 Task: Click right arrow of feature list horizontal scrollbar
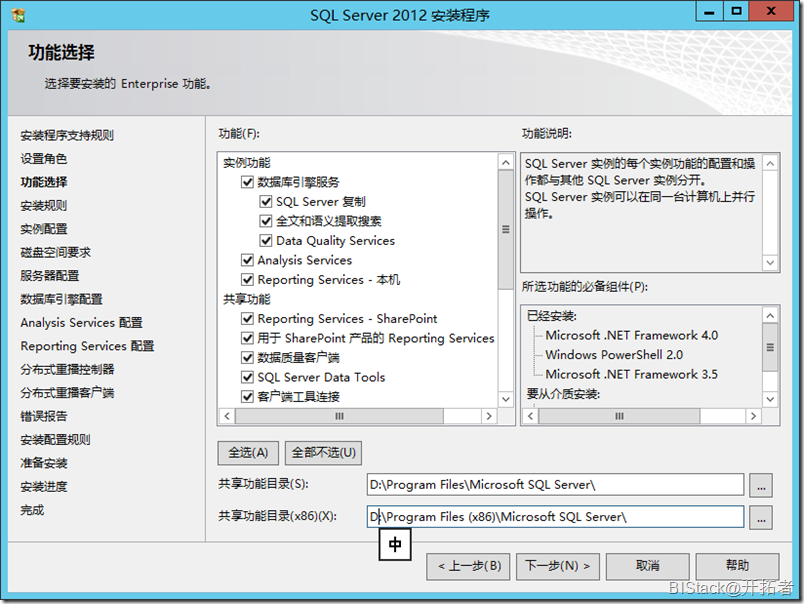coord(489,416)
